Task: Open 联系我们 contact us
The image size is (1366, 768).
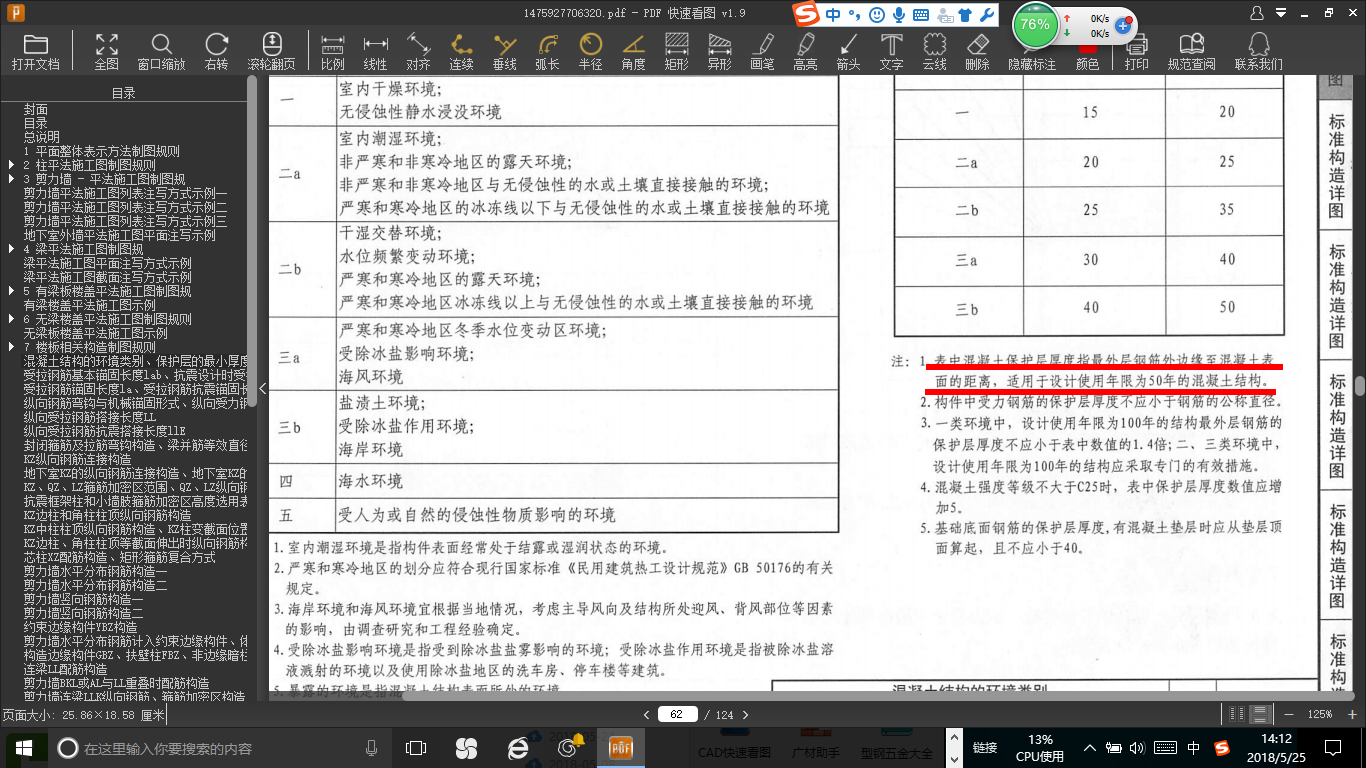Action: click(x=1258, y=51)
